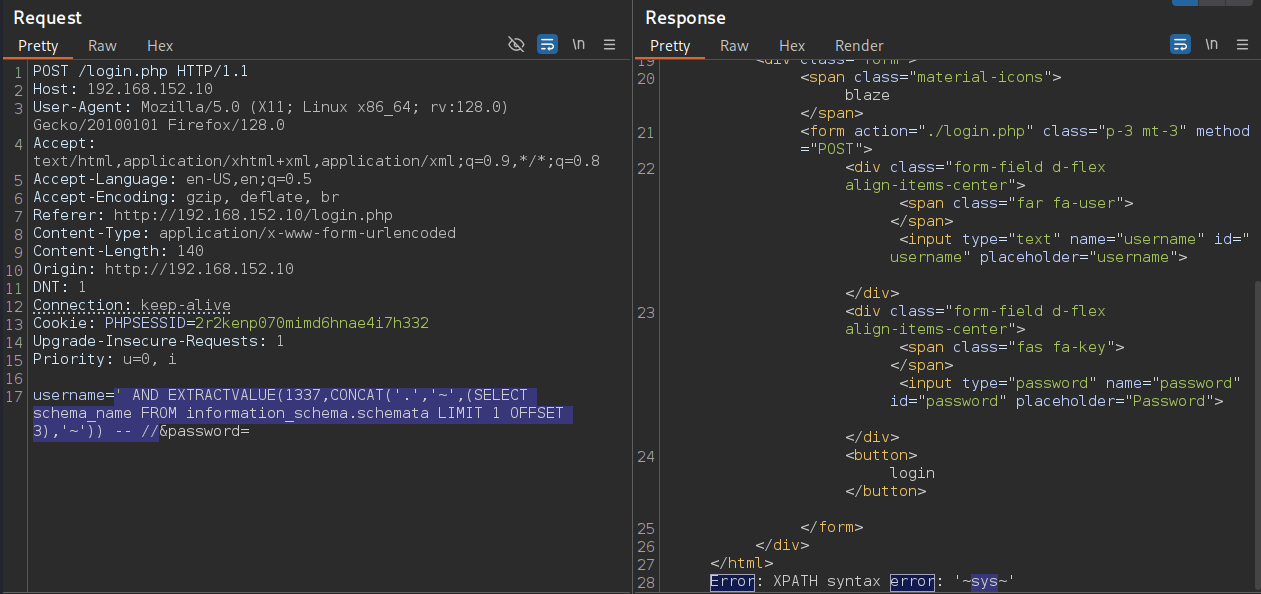Toggle show newline \n icon in Response panel
1261x594 pixels.
click(x=1212, y=45)
